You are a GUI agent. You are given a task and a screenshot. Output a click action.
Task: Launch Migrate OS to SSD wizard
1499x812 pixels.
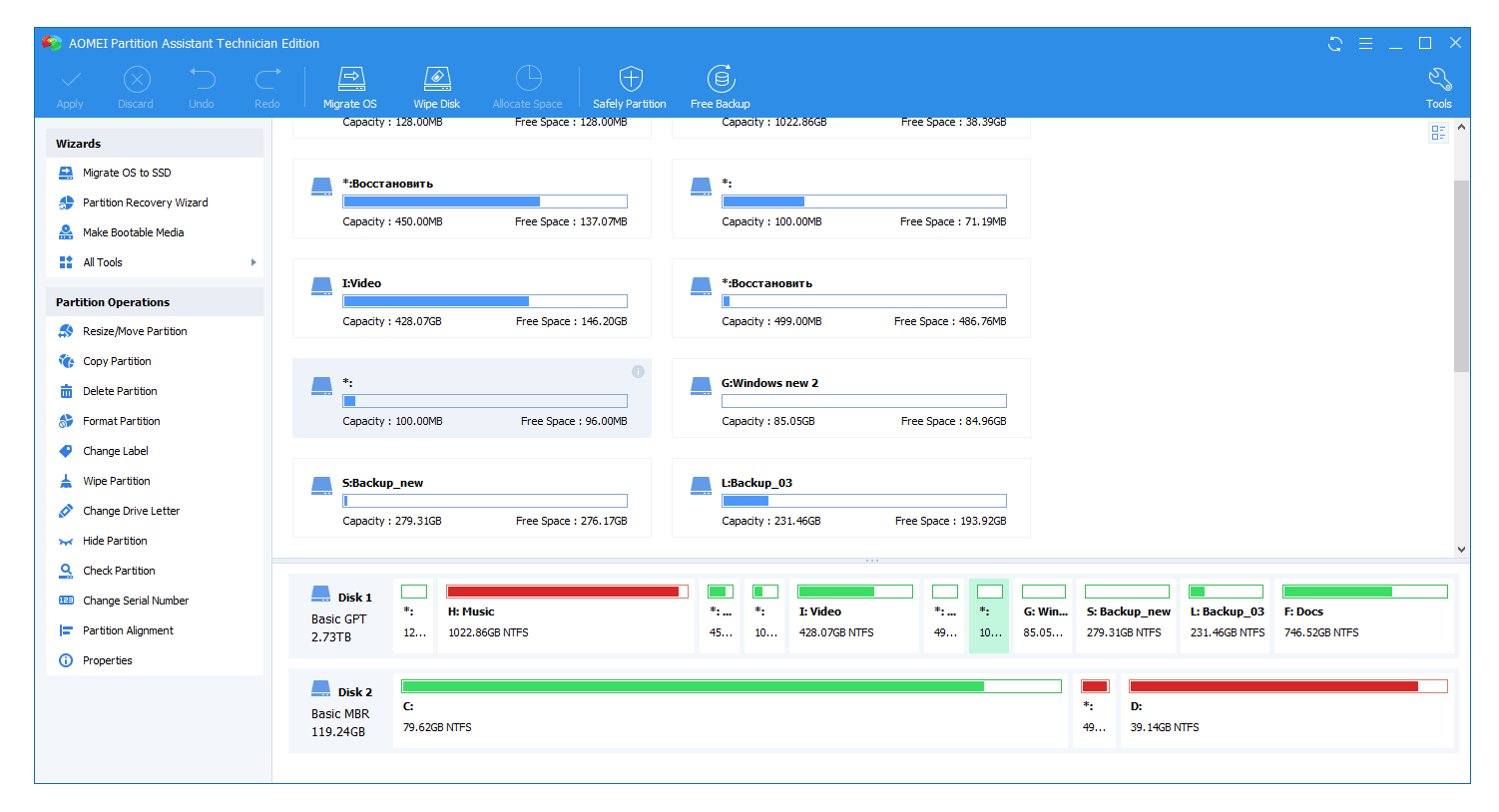[x=127, y=173]
